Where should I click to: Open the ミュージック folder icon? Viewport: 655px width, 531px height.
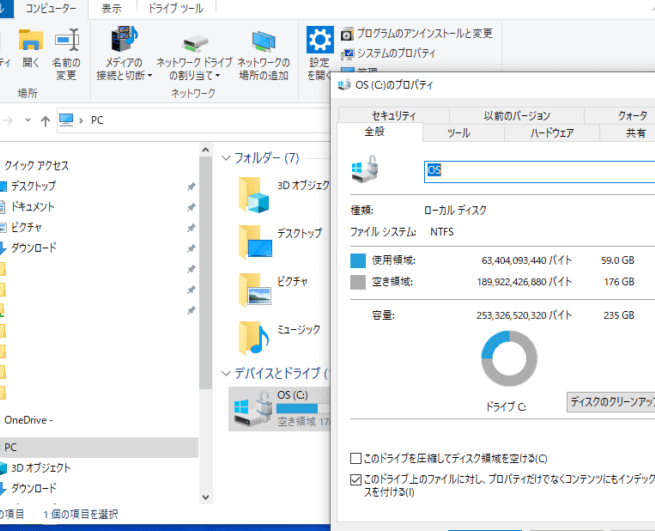(x=256, y=338)
